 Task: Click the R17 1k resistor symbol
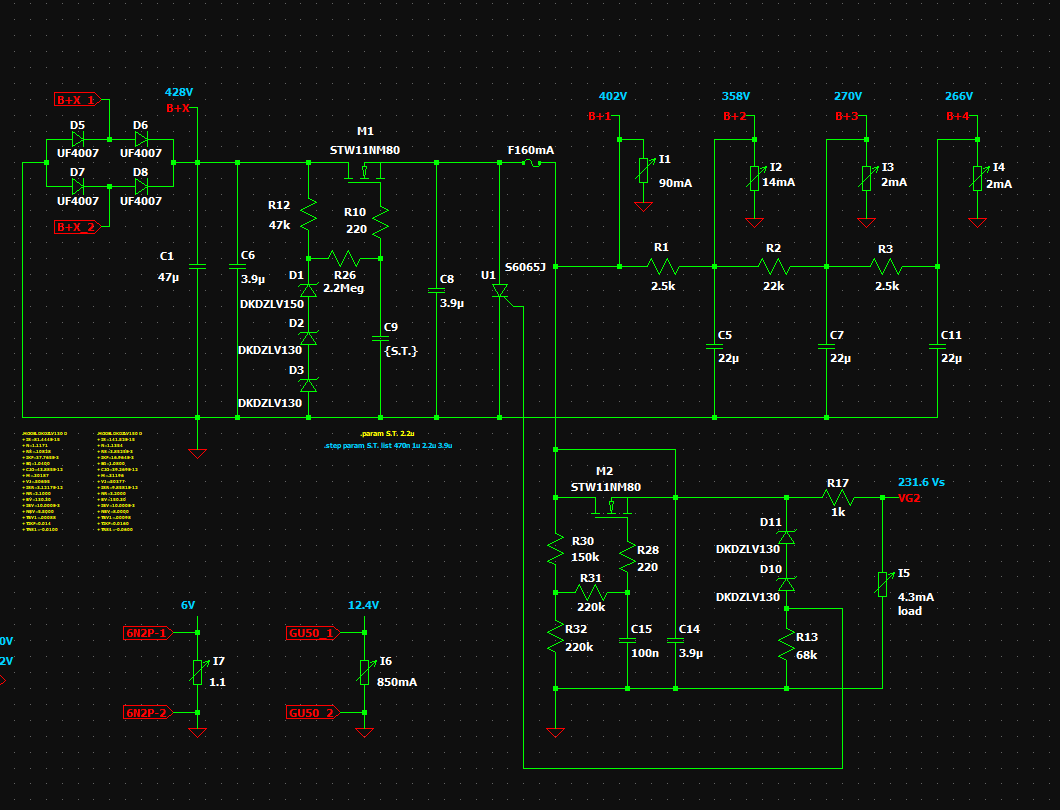pyautogui.click(x=838, y=497)
